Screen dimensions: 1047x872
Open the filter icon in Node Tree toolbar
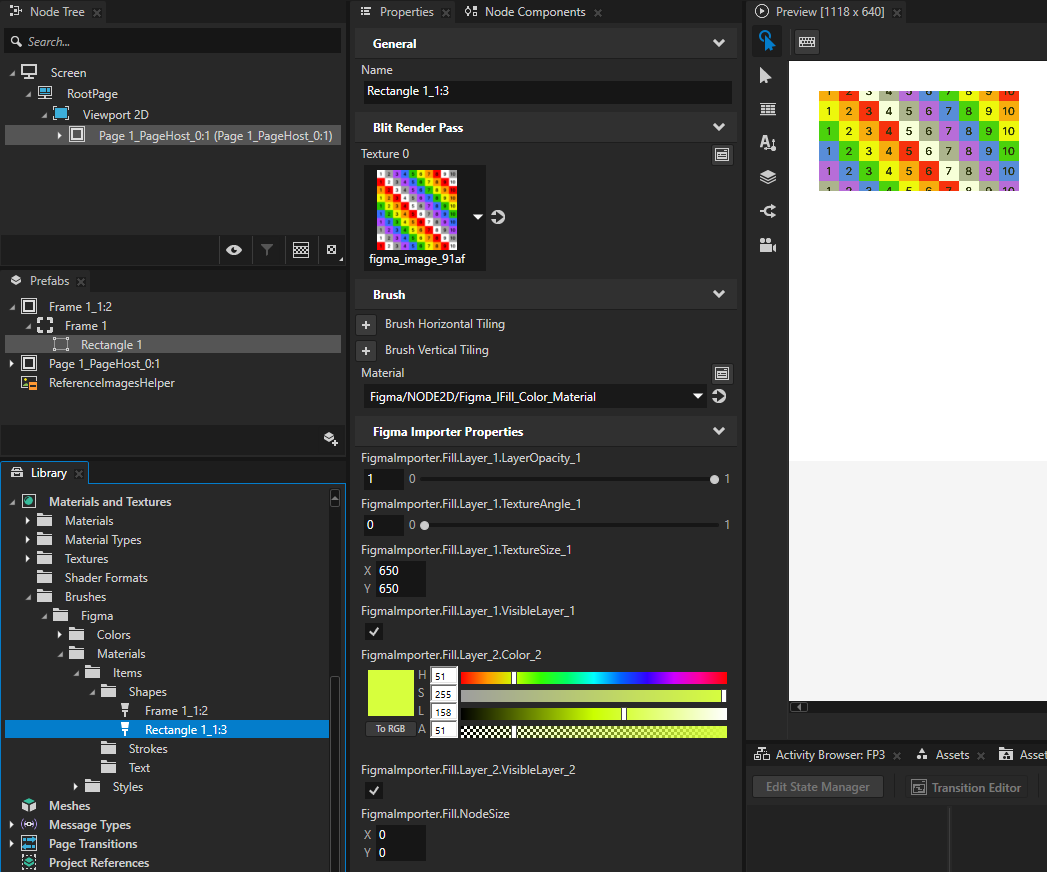(x=267, y=249)
